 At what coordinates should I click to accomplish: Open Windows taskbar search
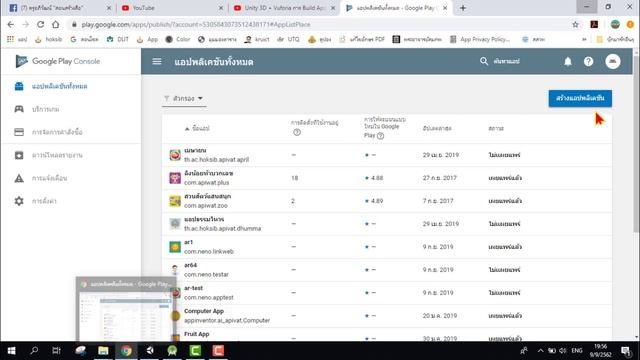pyautogui.click(x=34, y=351)
